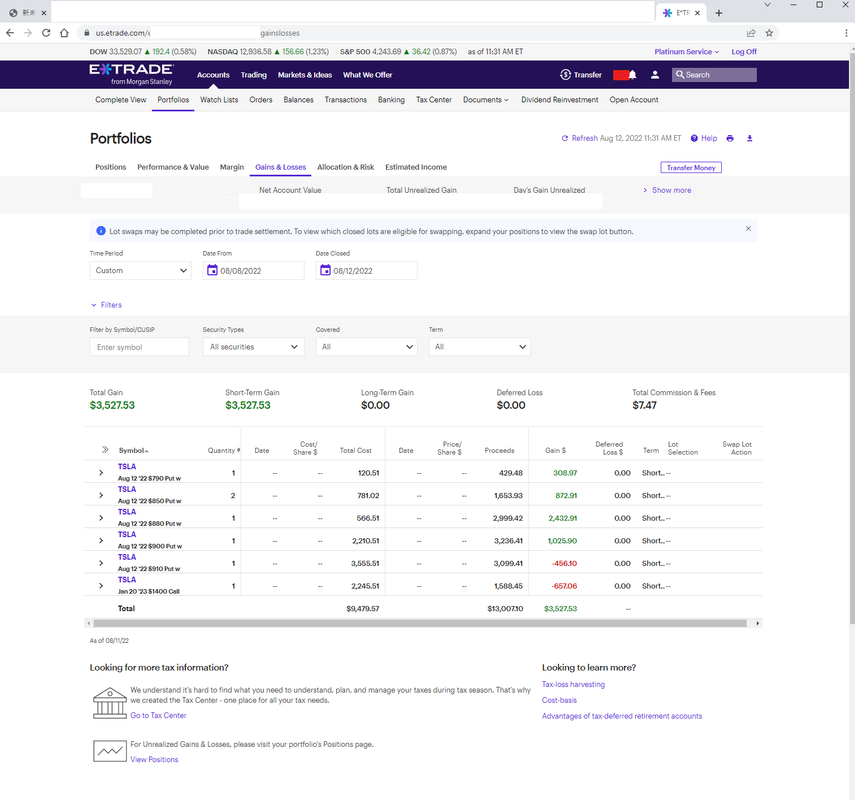Image resolution: width=855 pixels, height=800 pixels.
Task: Open the Help question mark
Action: point(694,139)
